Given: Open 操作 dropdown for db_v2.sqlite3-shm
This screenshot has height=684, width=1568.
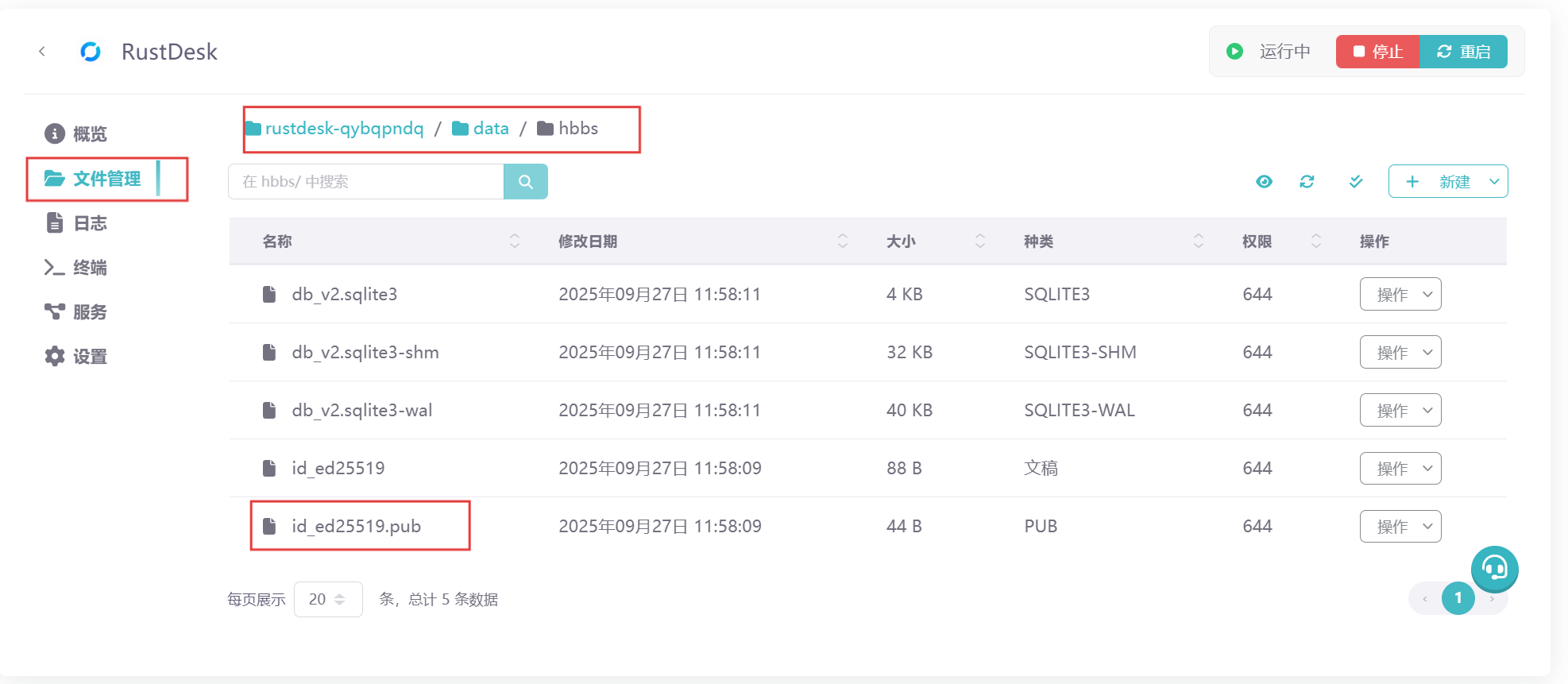Looking at the screenshot, I should 1400,353.
